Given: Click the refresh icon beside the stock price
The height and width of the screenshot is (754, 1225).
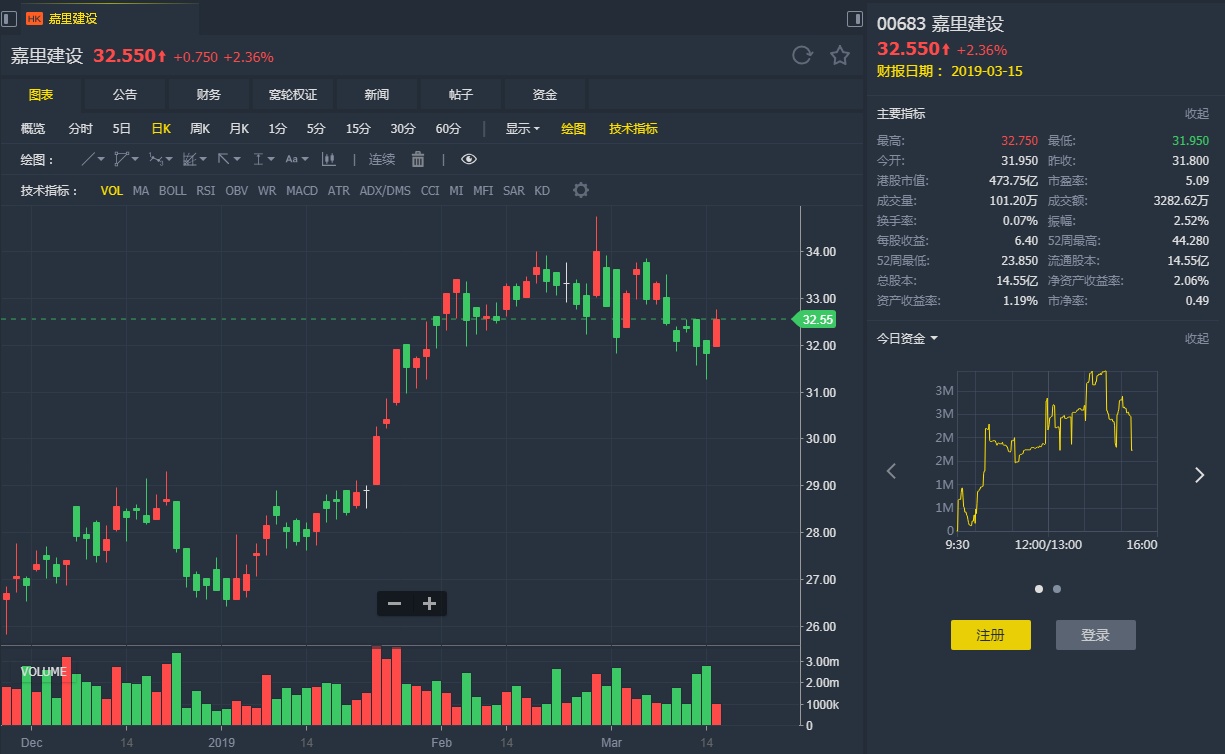Looking at the screenshot, I should [802, 55].
